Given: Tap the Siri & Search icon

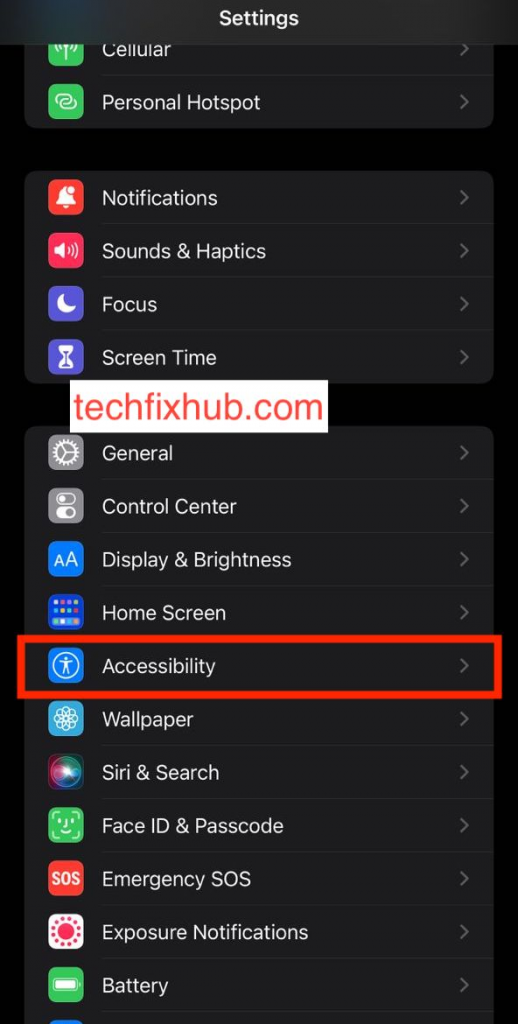Looking at the screenshot, I should tap(65, 772).
